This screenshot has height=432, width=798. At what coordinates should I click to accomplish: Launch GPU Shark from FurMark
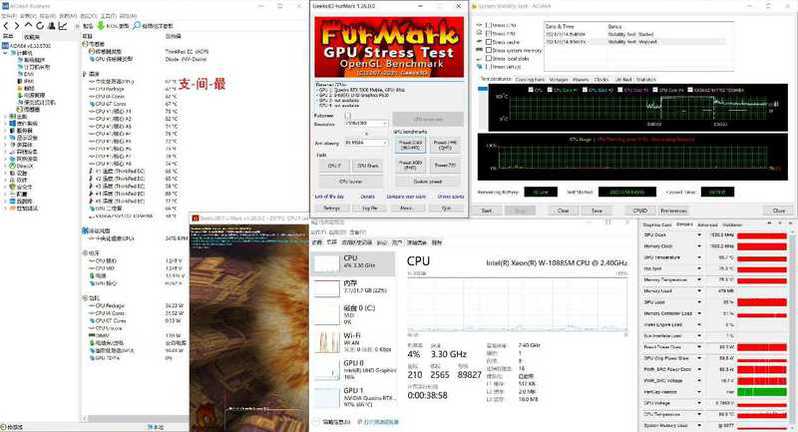click(367, 166)
